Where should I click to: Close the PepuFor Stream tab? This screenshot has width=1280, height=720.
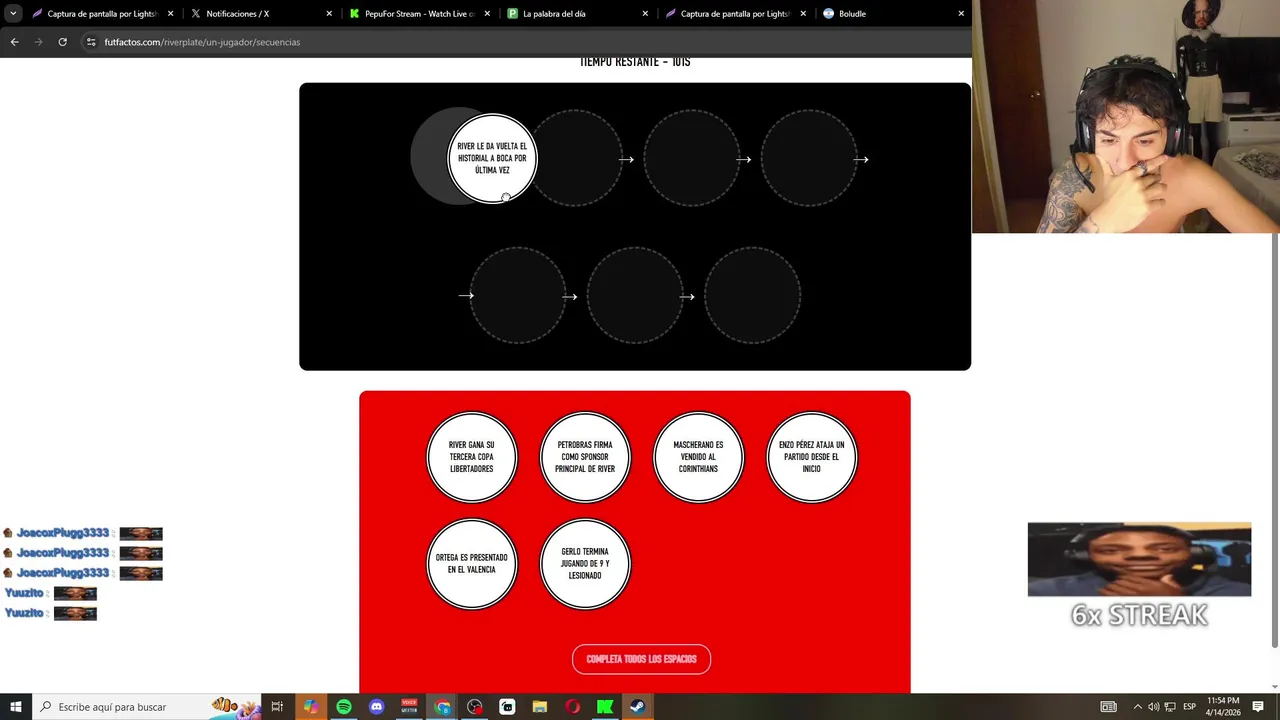pos(487,14)
